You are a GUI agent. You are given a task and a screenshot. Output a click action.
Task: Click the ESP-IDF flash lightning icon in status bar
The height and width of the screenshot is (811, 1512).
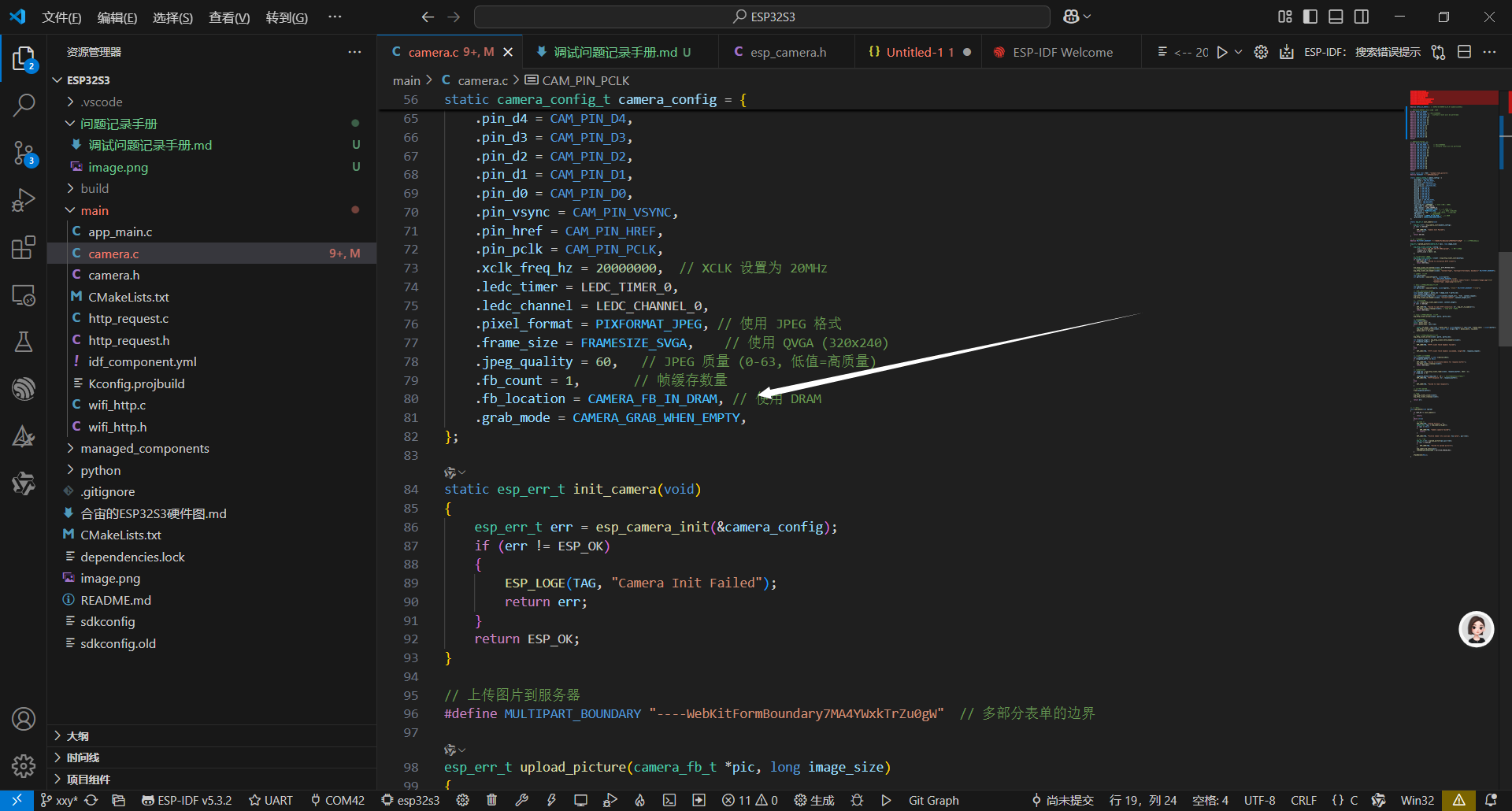551,800
